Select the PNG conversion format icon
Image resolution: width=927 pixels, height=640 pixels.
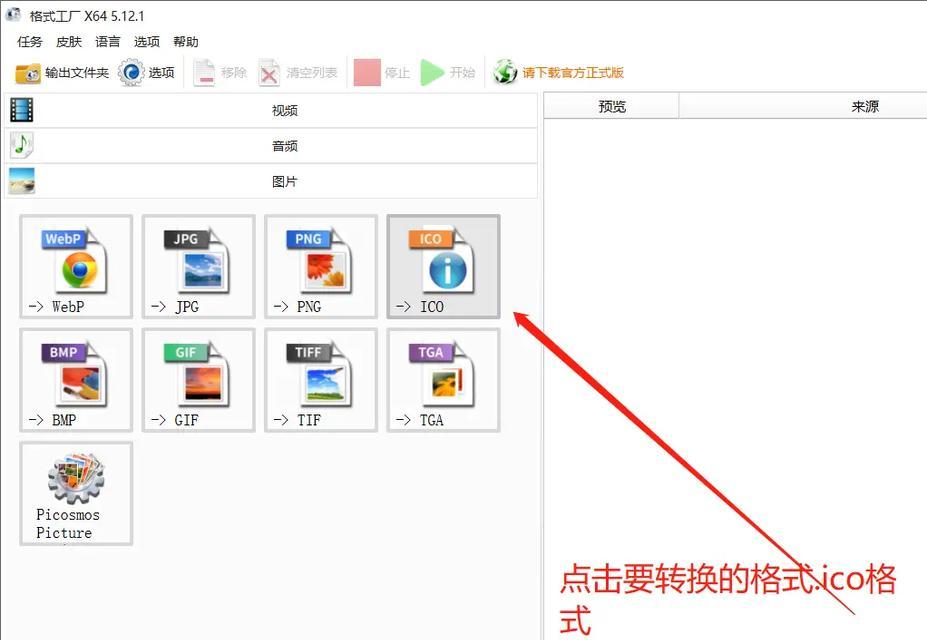[x=321, y=267]
